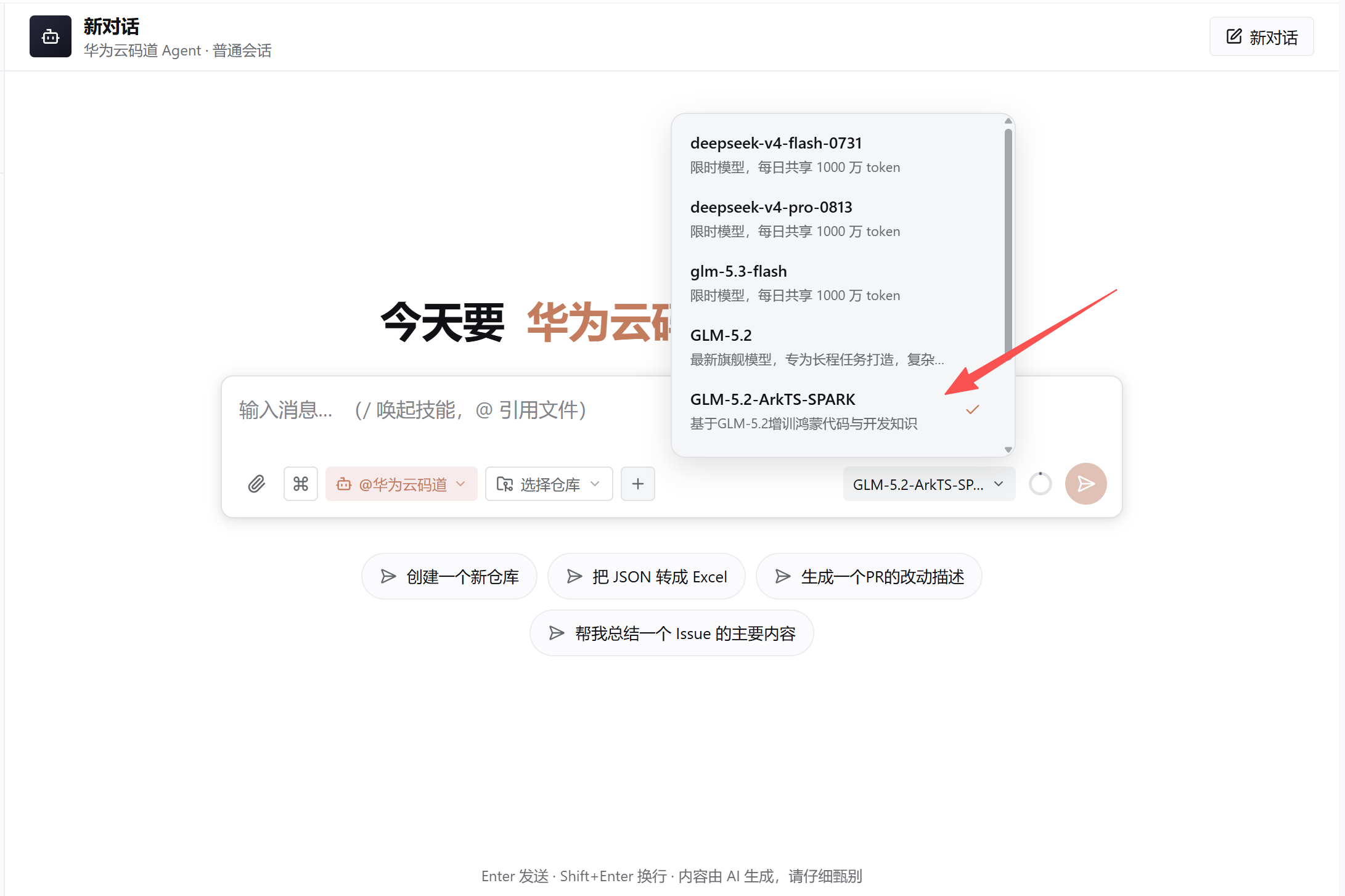Click the robot icon in @华为云码道 chip
The width and height of the screenshot is (1345, 896).
(344, 484)
